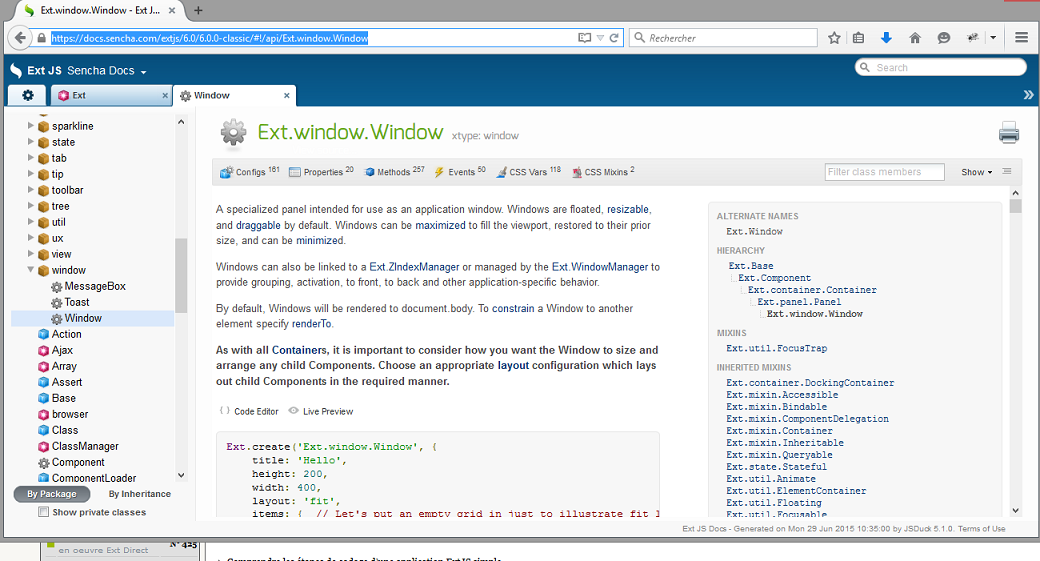Image resolution: width=1040 pixels, height=561 pixels.
Task: Expand the sparkline package
Action: 31,125
